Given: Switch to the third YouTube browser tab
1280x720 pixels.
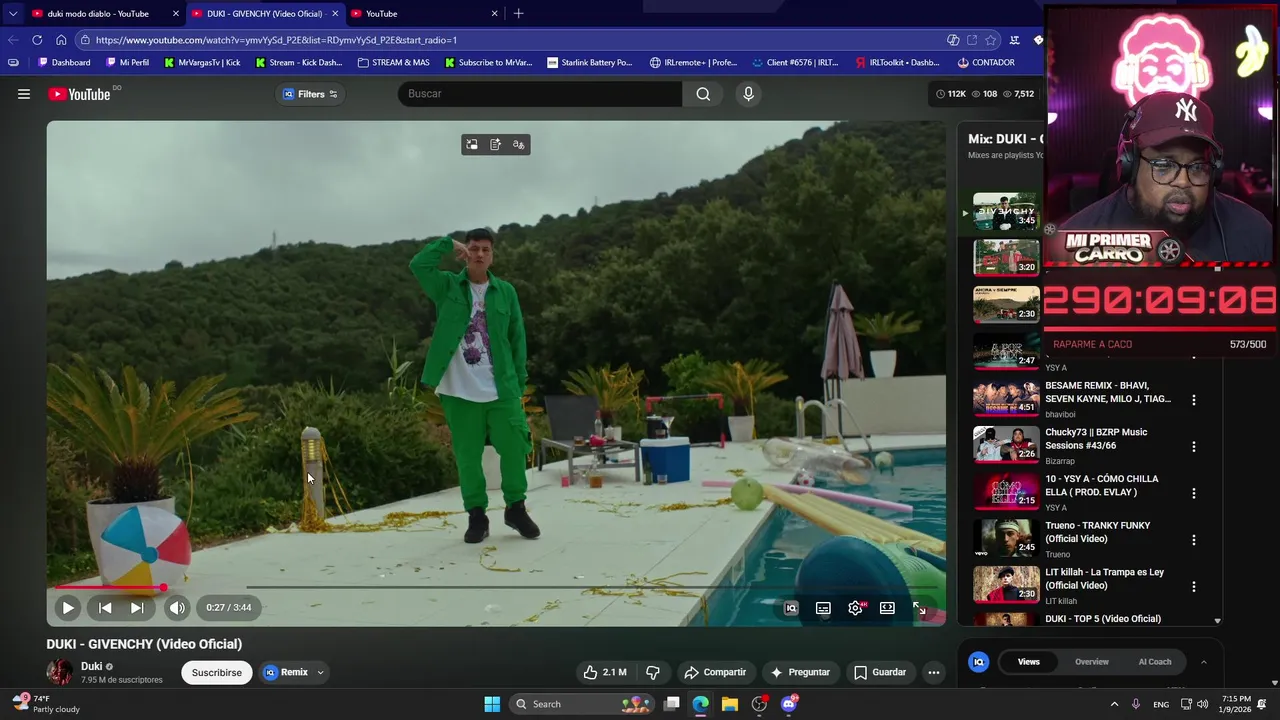Looking at the screenshot, I should (425, 13).
